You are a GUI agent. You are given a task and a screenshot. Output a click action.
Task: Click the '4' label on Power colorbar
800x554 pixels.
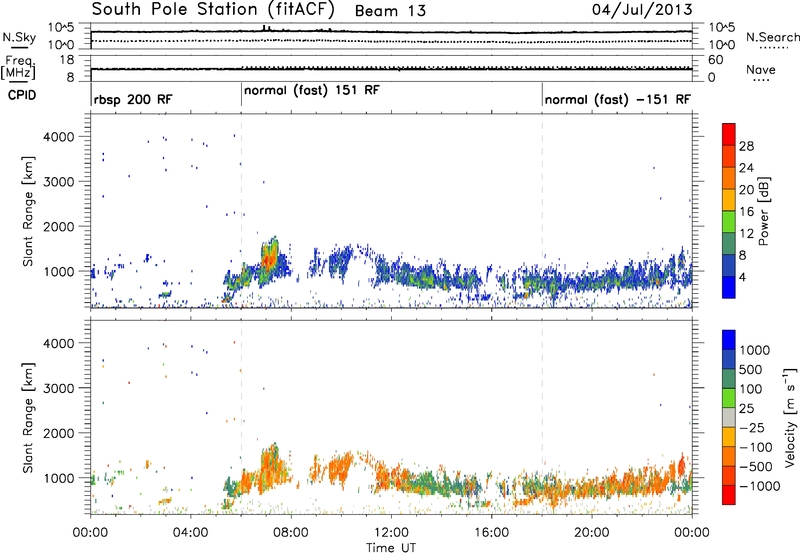[x=742, y=277]
